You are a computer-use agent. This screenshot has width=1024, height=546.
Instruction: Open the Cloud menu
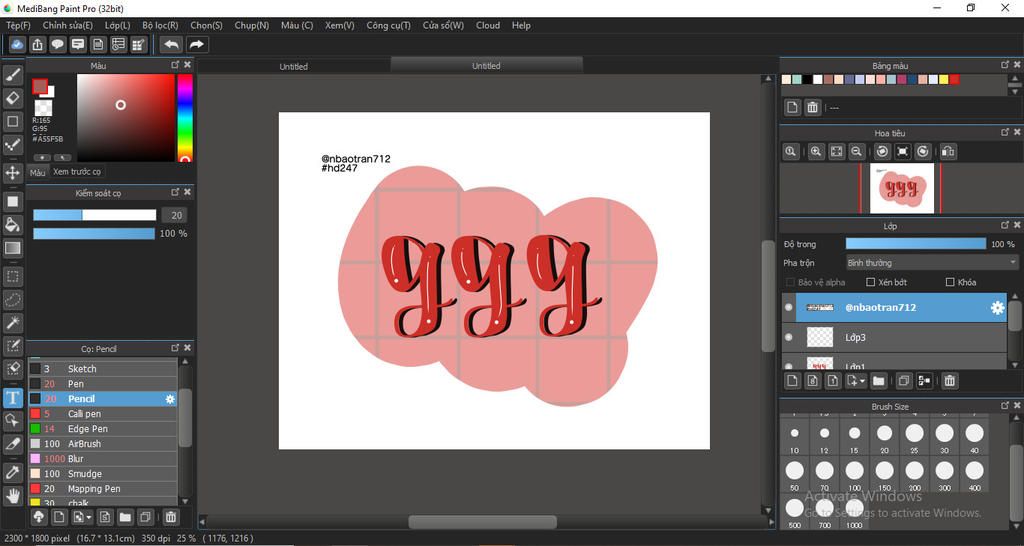coord(488,25)
